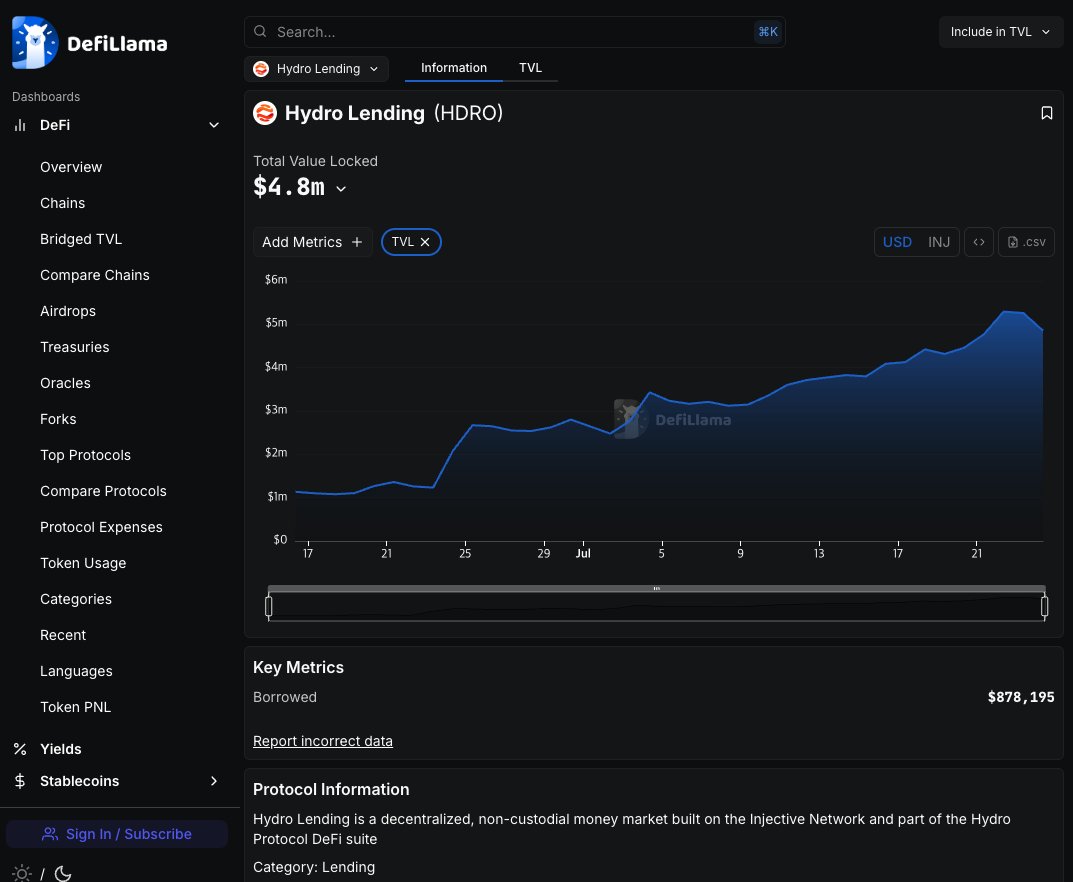Click the Hydro Lending header logo
The height and width of the screenshot is (882, 1073).
coord(265,113)
